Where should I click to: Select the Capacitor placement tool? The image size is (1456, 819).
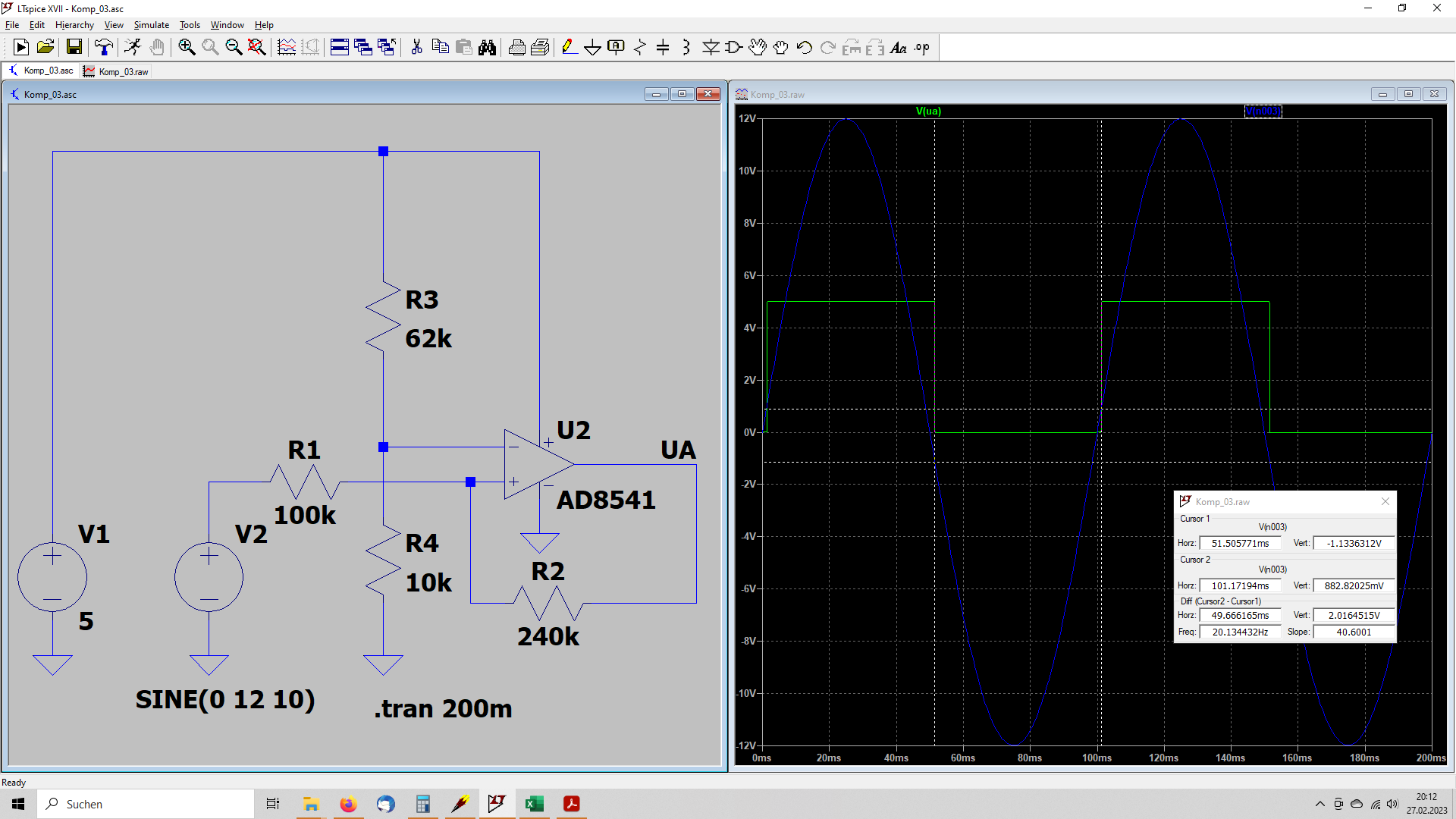click(663, 48)
